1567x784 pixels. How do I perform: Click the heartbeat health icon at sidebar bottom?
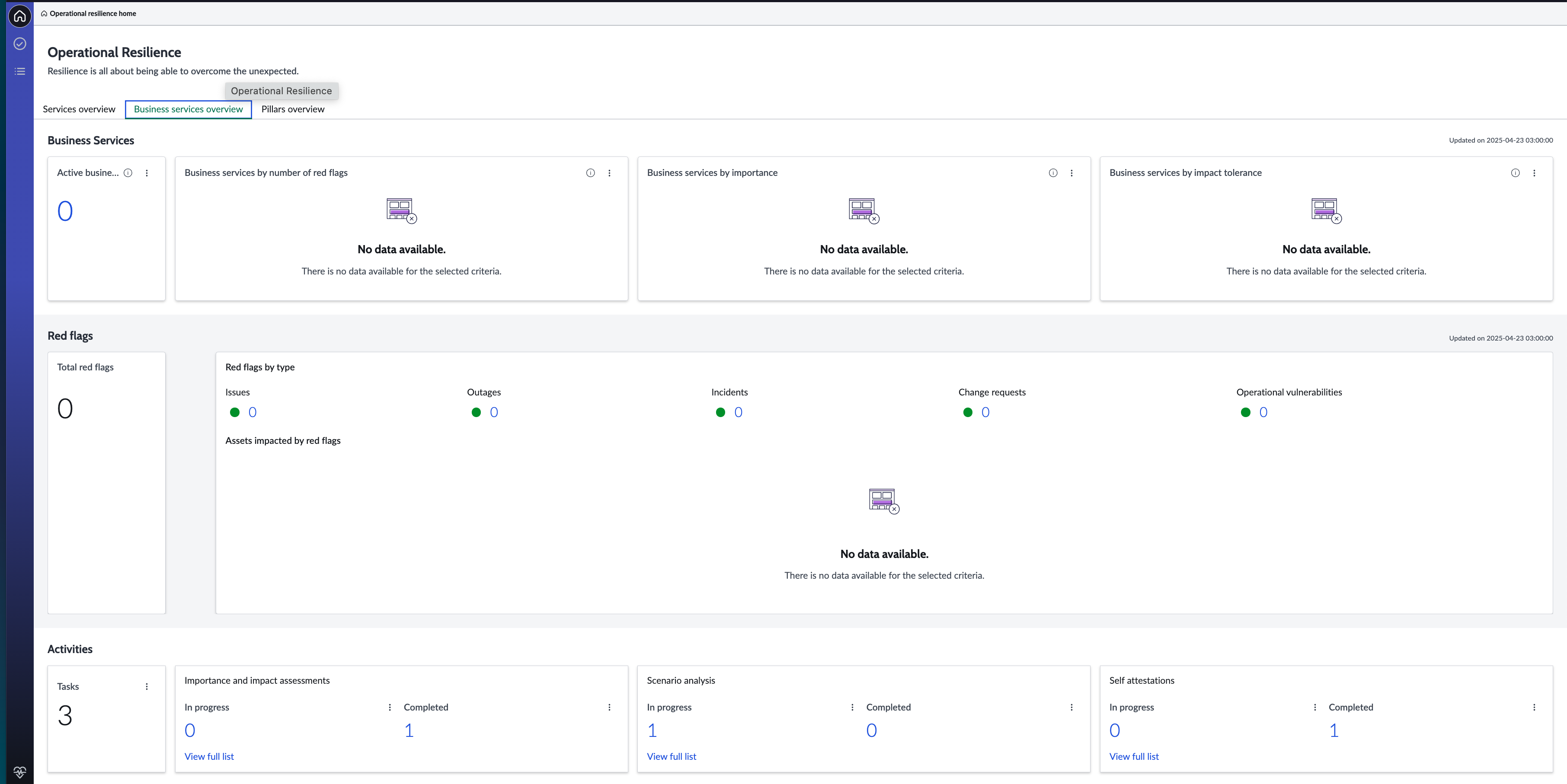(19, 772)
